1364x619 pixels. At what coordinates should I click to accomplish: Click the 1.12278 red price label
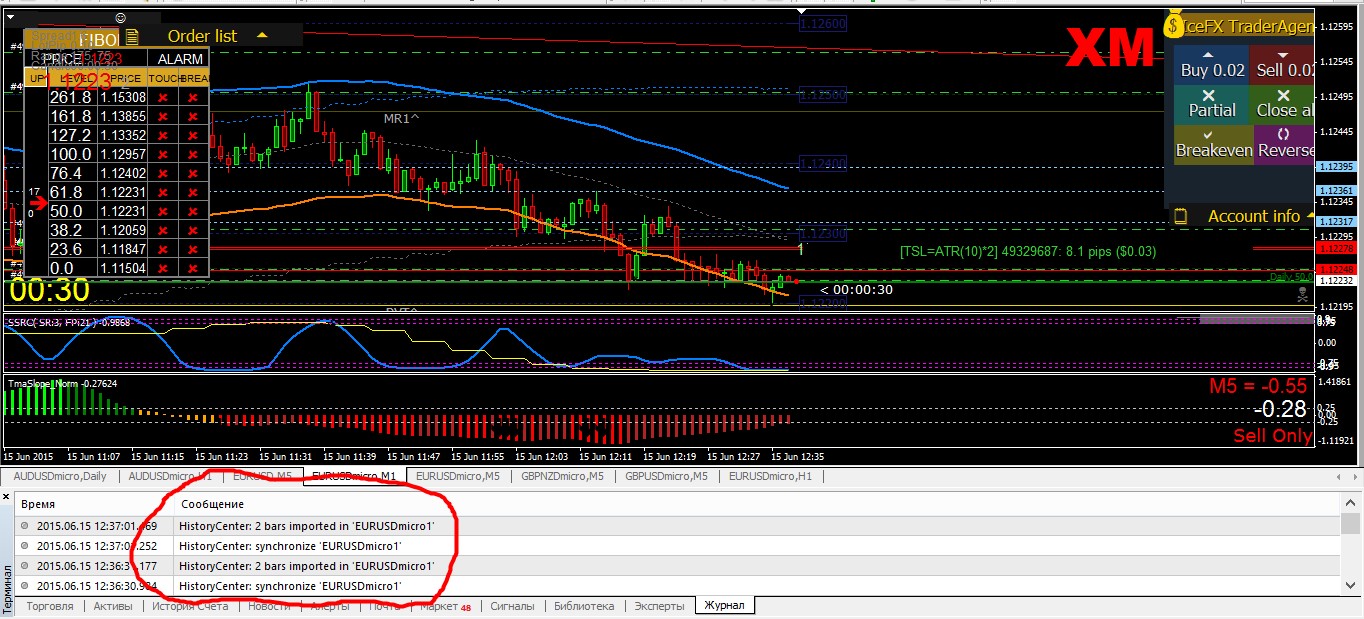(x=1335, y=247)
